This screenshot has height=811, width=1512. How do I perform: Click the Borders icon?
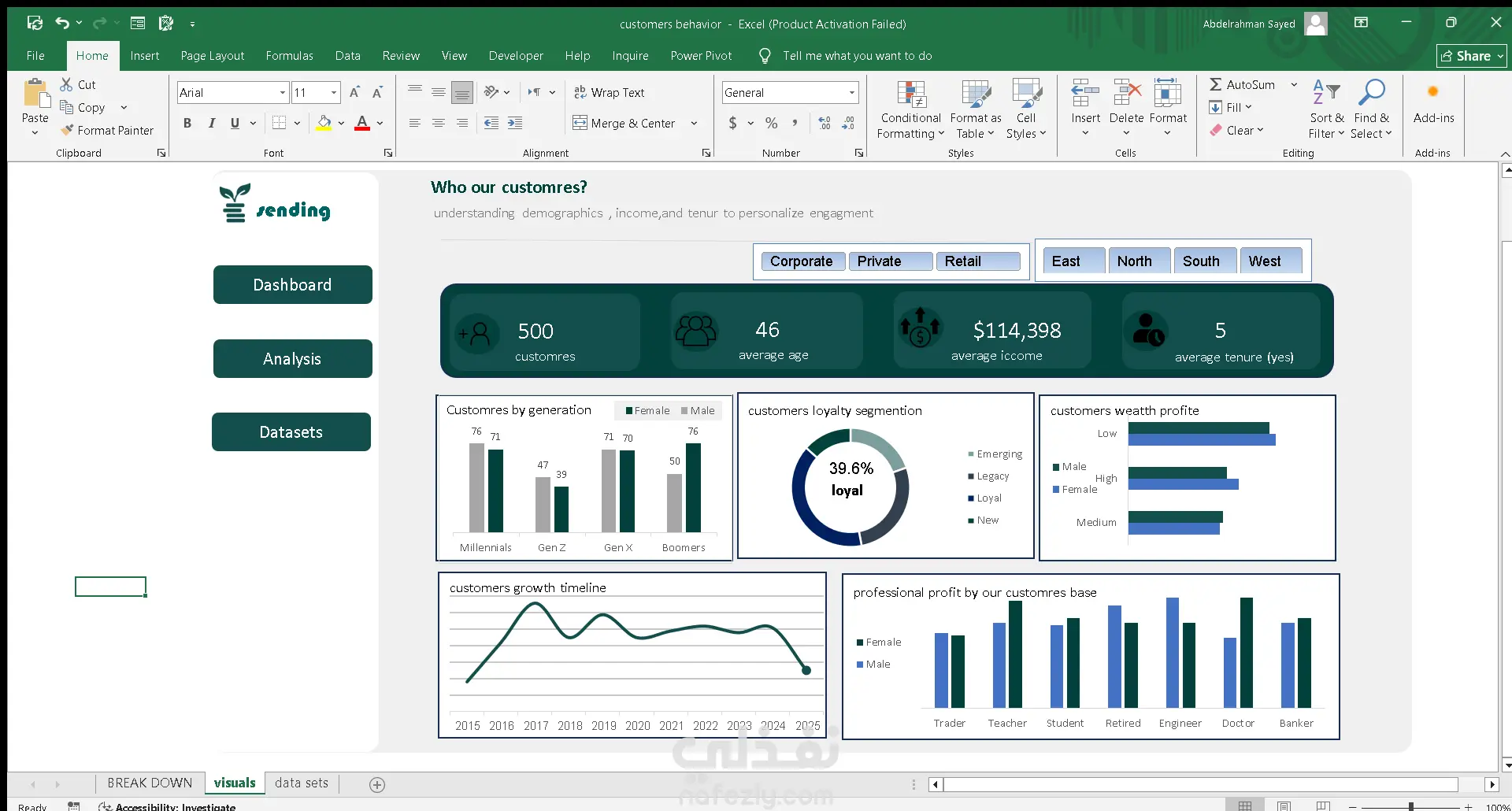(279, 123)
